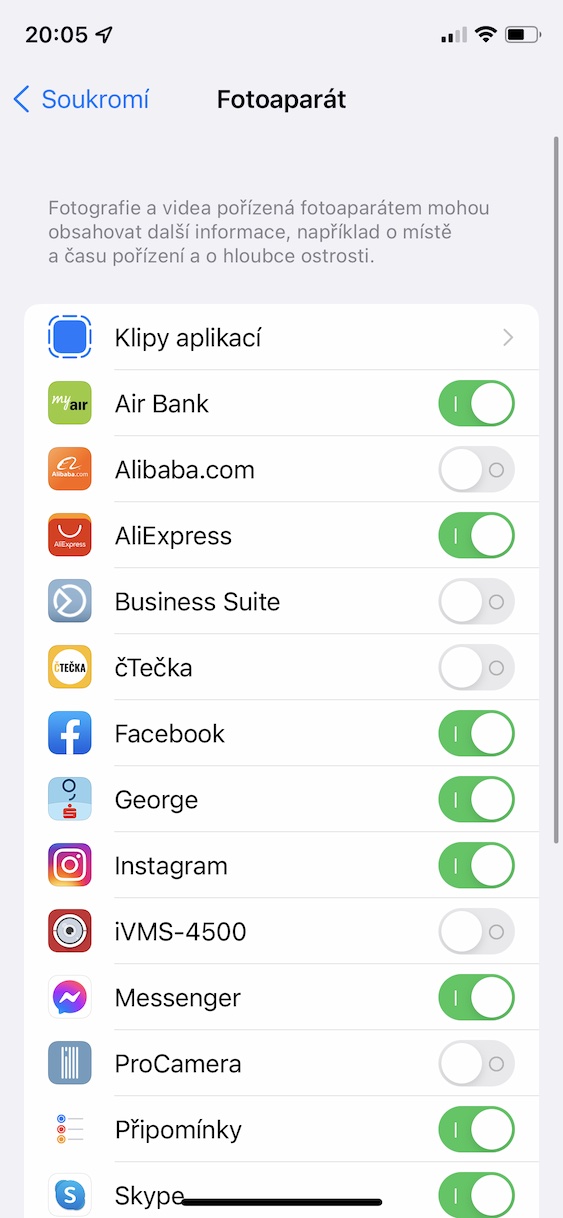
Task: Tap the ProCamera app icon
Action: coord(70,1064)
